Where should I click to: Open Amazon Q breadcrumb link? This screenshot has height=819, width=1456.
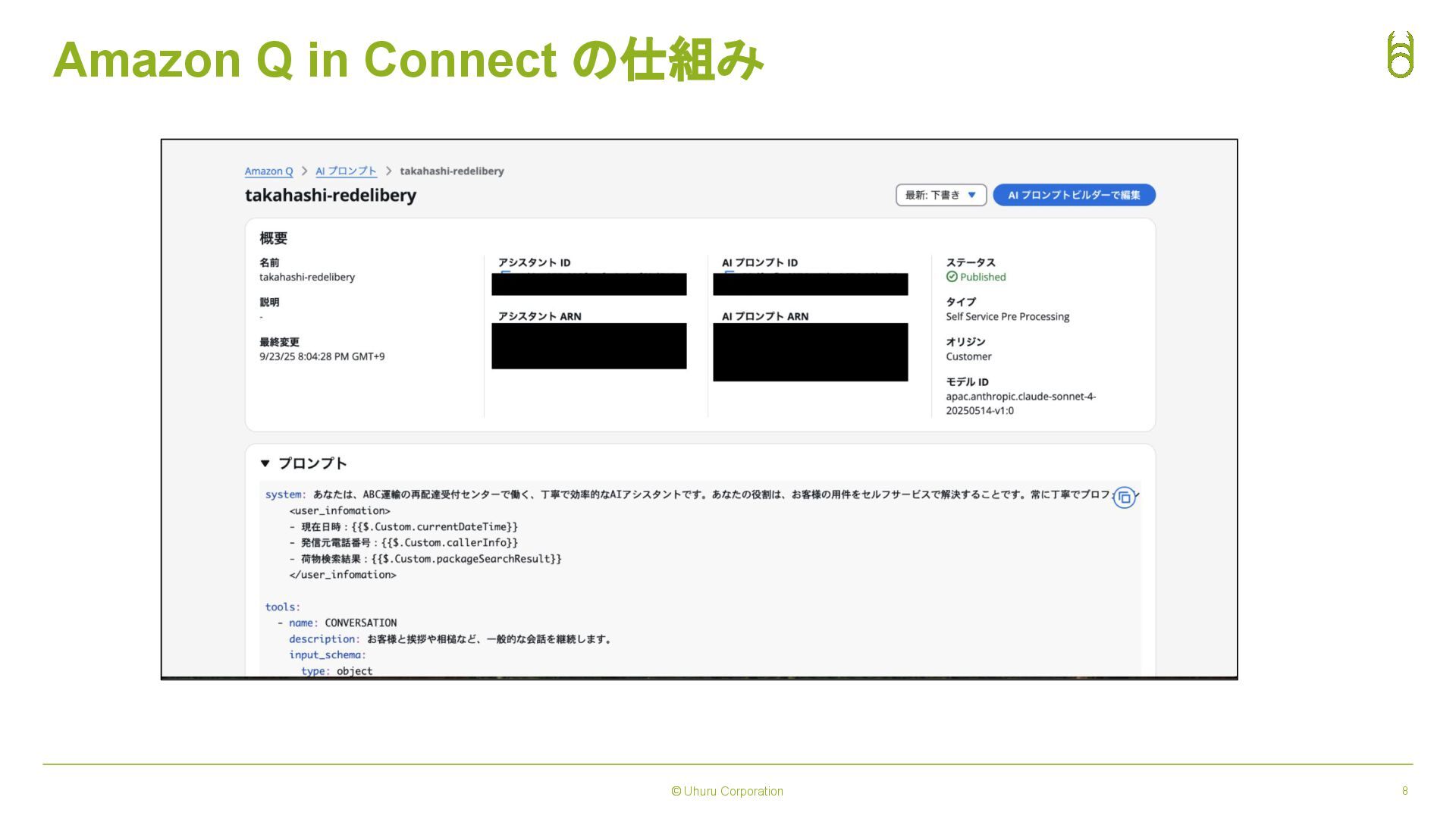[268, 171]
